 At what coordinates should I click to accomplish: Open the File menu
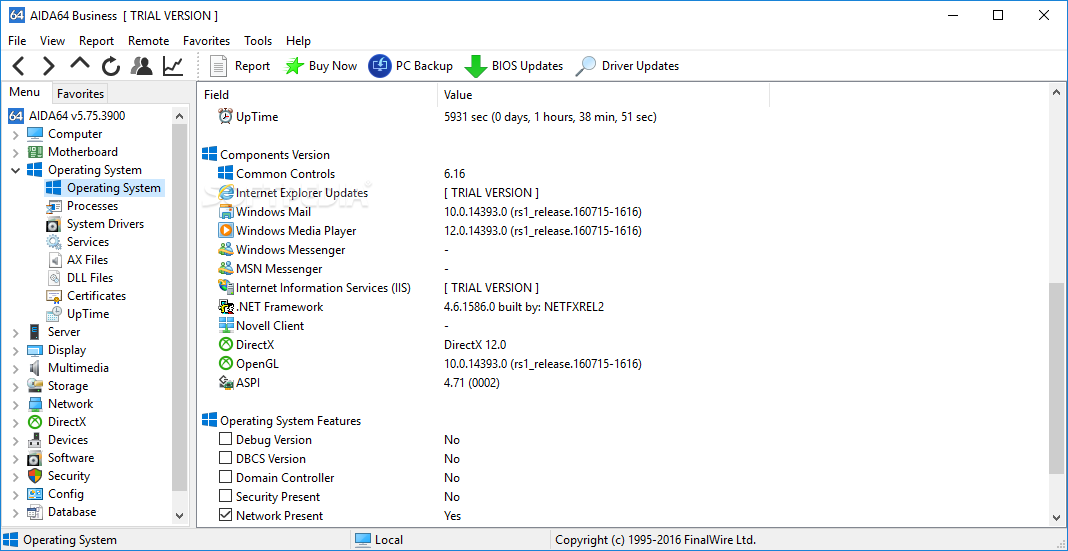click(17, 41)
